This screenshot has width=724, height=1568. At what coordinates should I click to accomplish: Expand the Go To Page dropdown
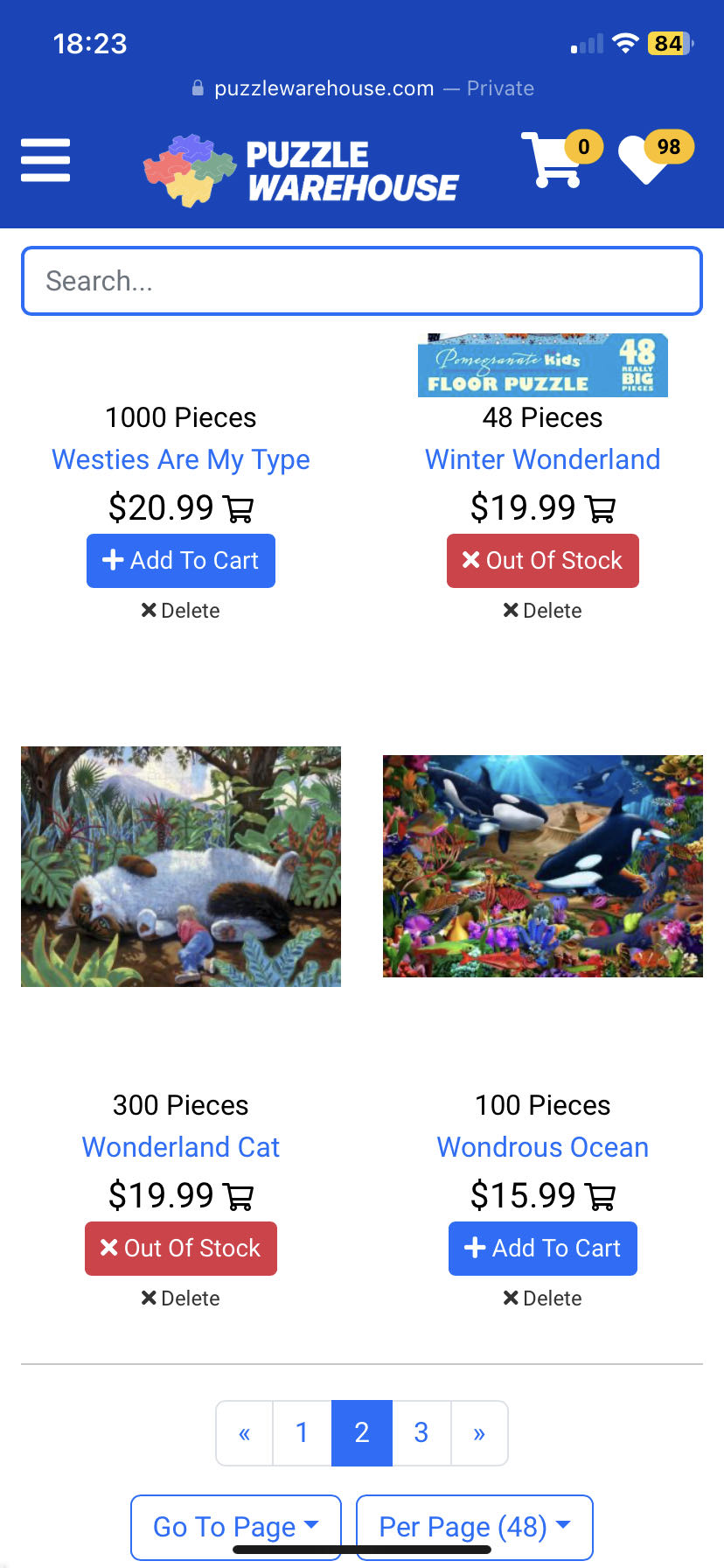coord(235,1527)
